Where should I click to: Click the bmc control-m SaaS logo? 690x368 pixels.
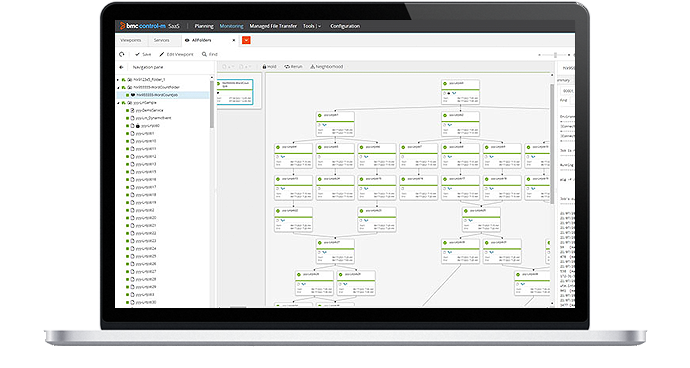tap(150, 26)
